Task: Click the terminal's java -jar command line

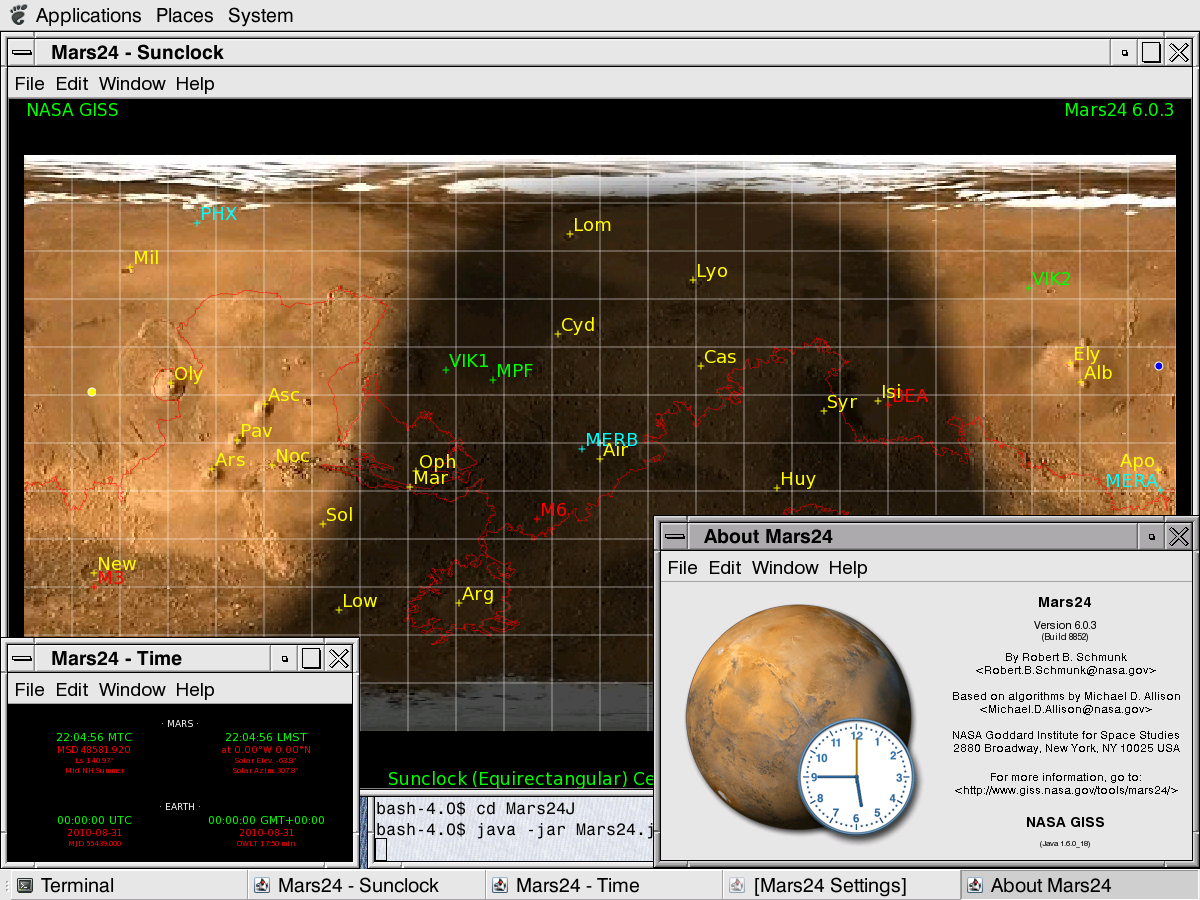Action: [515, 830]
